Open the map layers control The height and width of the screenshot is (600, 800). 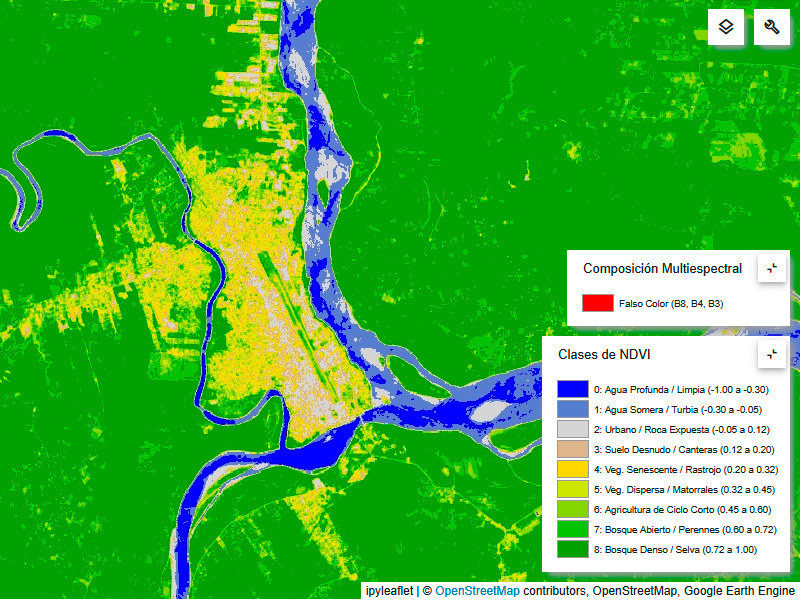tap(726, 27)
